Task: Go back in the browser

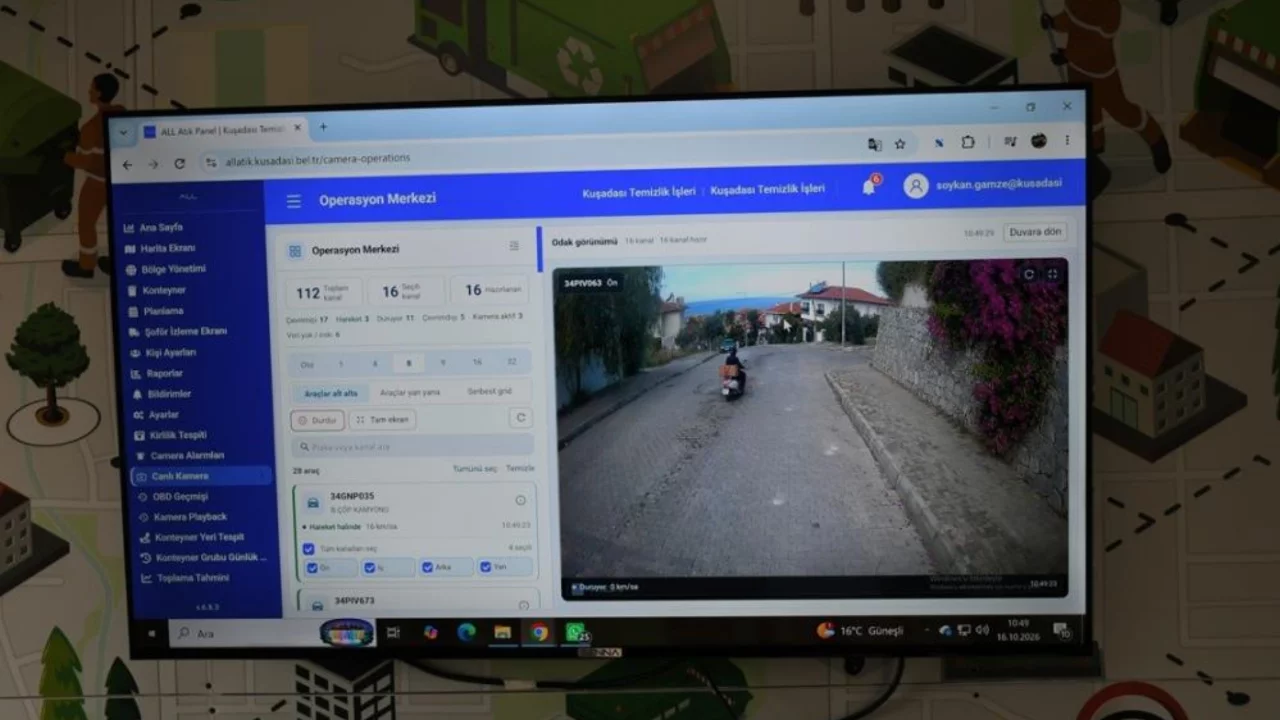Action: click(x=127, y=165)
